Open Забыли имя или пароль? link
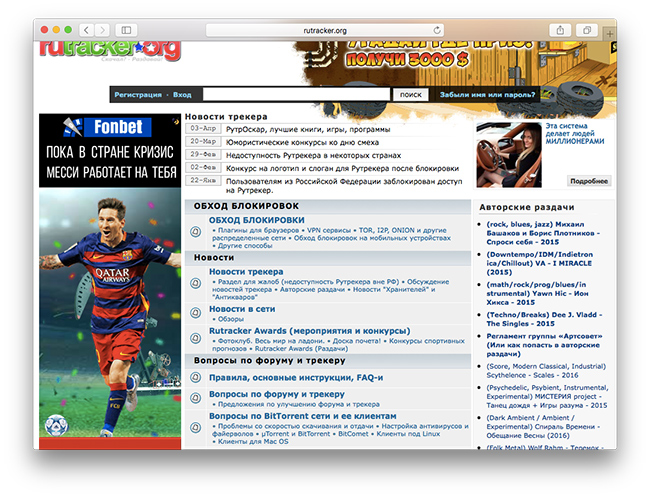 point(488,95)
